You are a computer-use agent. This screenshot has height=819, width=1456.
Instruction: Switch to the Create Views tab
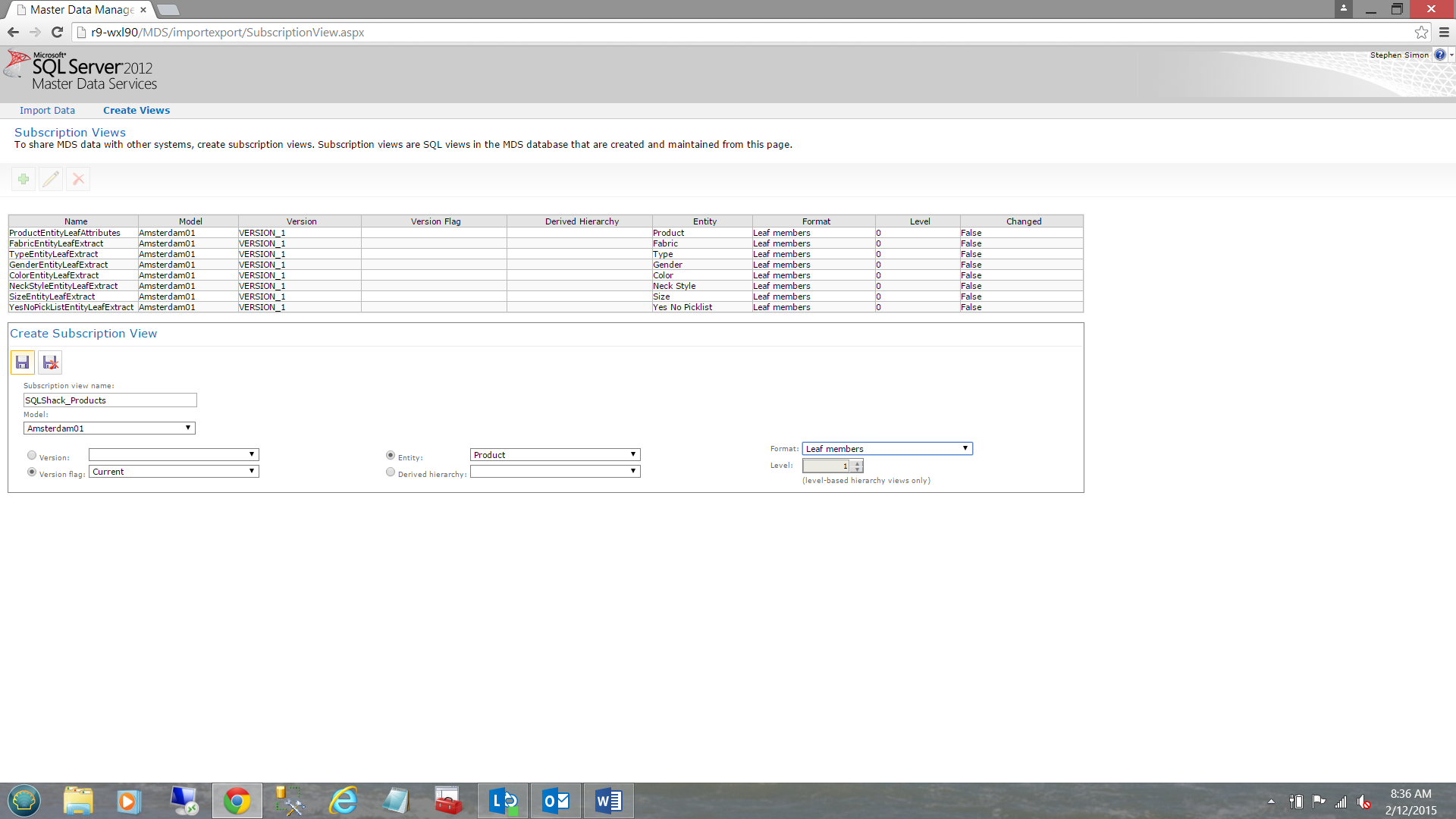pos(136,111)
